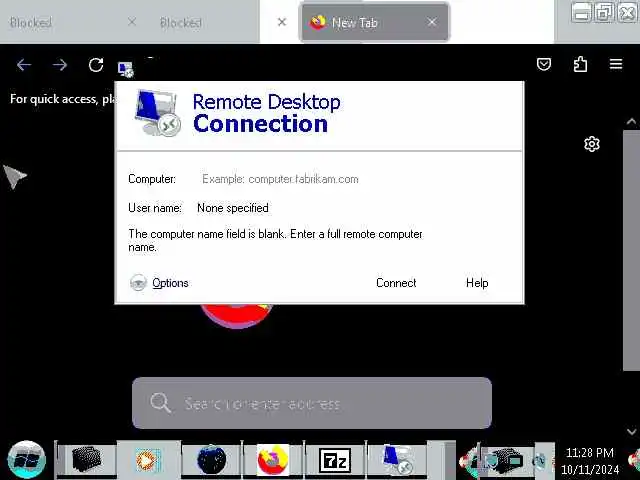Screen dimensions: 640x480
Task: Restore down the Firefox window
Action: point(604,12)
